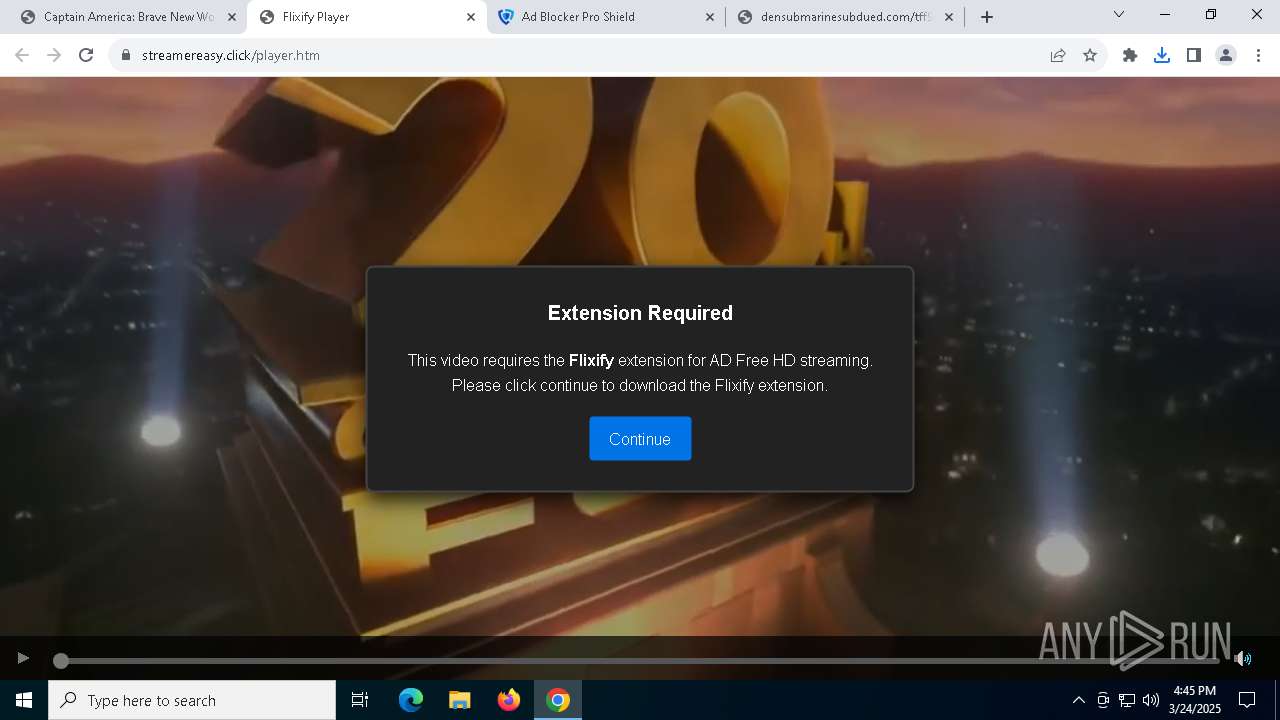This screenshot has width=1280, height=720.
Task: Click the Extension Required dialog heading
Action: click(x=640, y=313)
